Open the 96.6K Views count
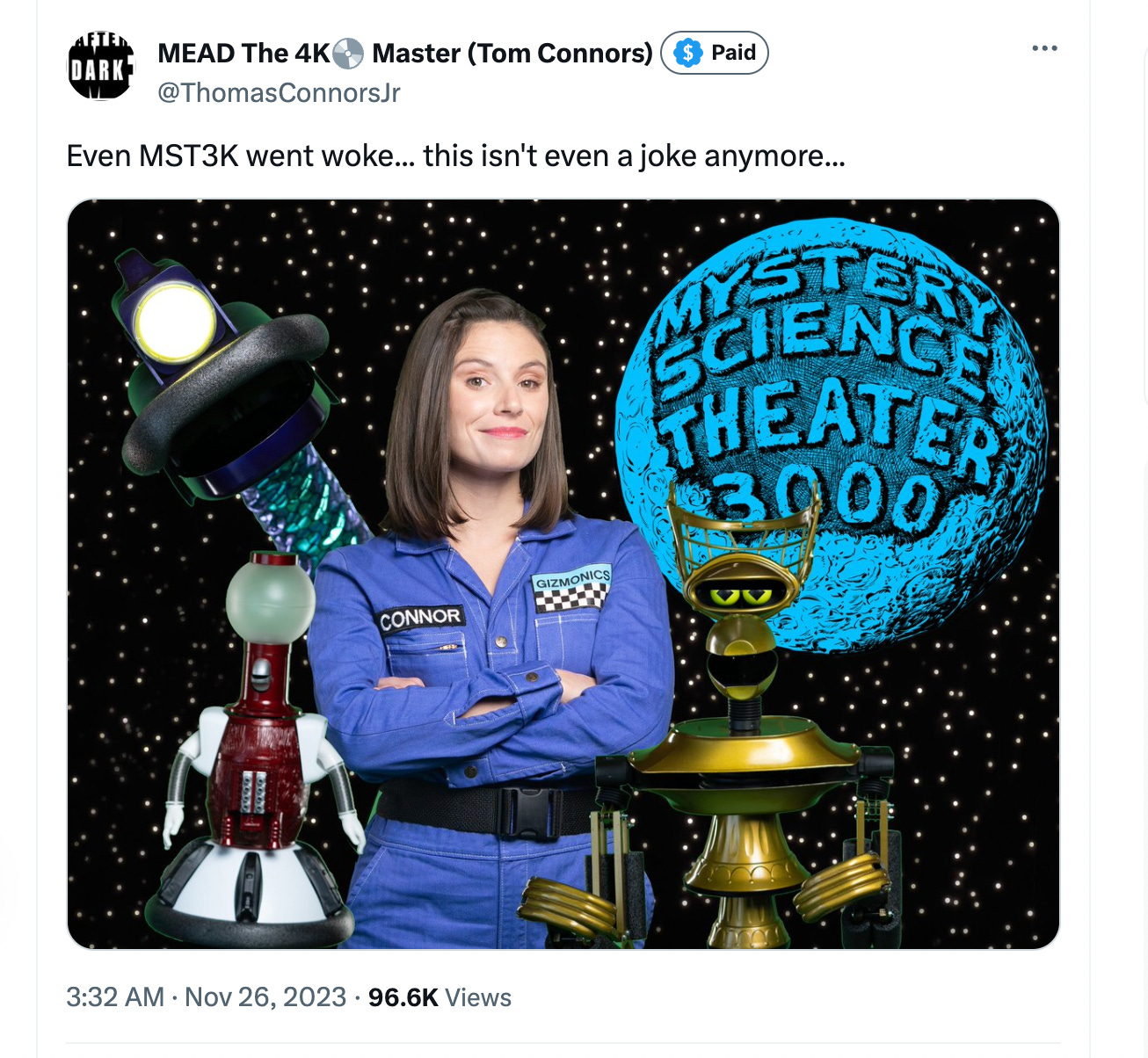 pos(440,997)
